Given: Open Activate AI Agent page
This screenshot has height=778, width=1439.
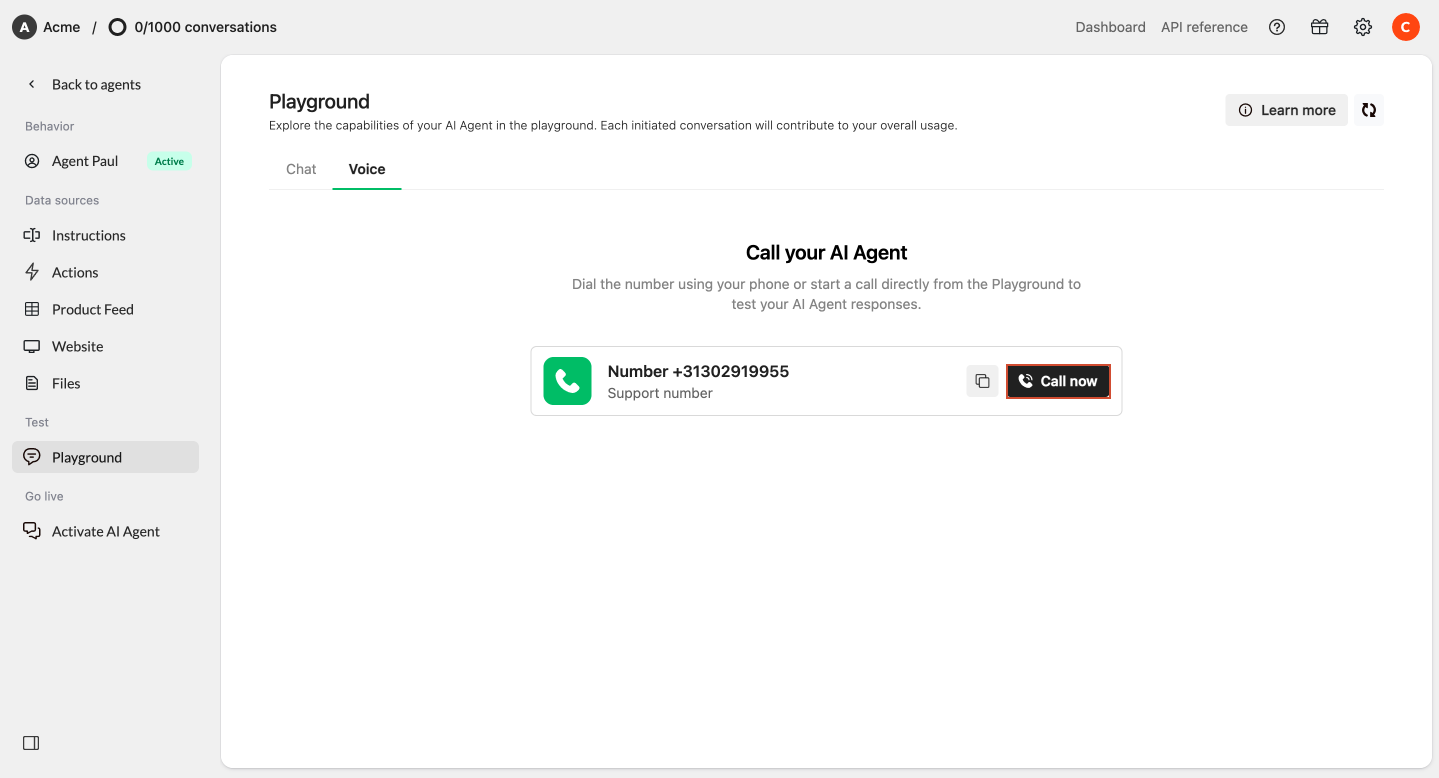Looking at the screenshot, I should pyautogui.click(x=105, y=531).
